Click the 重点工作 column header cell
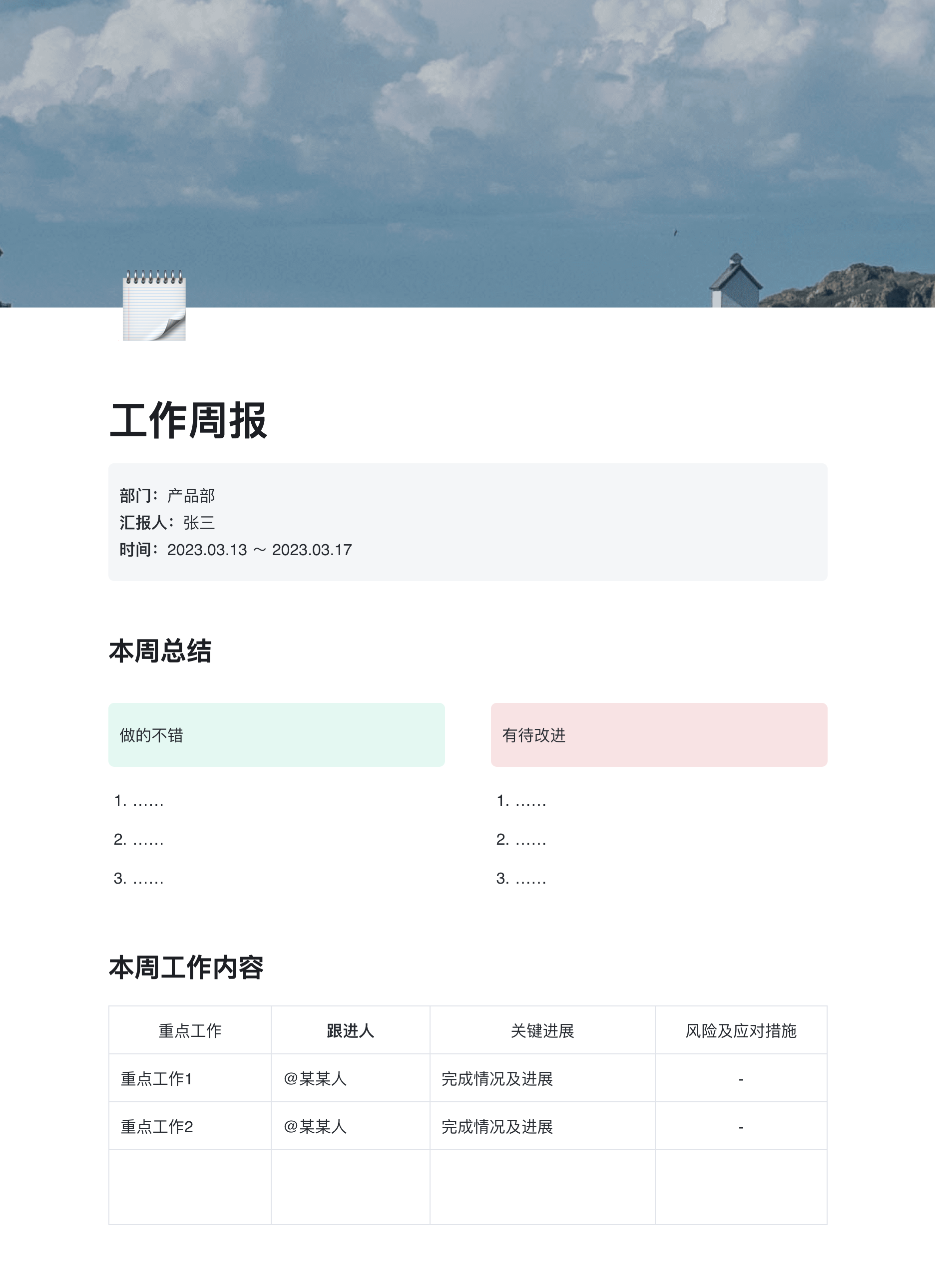 pos(190,1030)
